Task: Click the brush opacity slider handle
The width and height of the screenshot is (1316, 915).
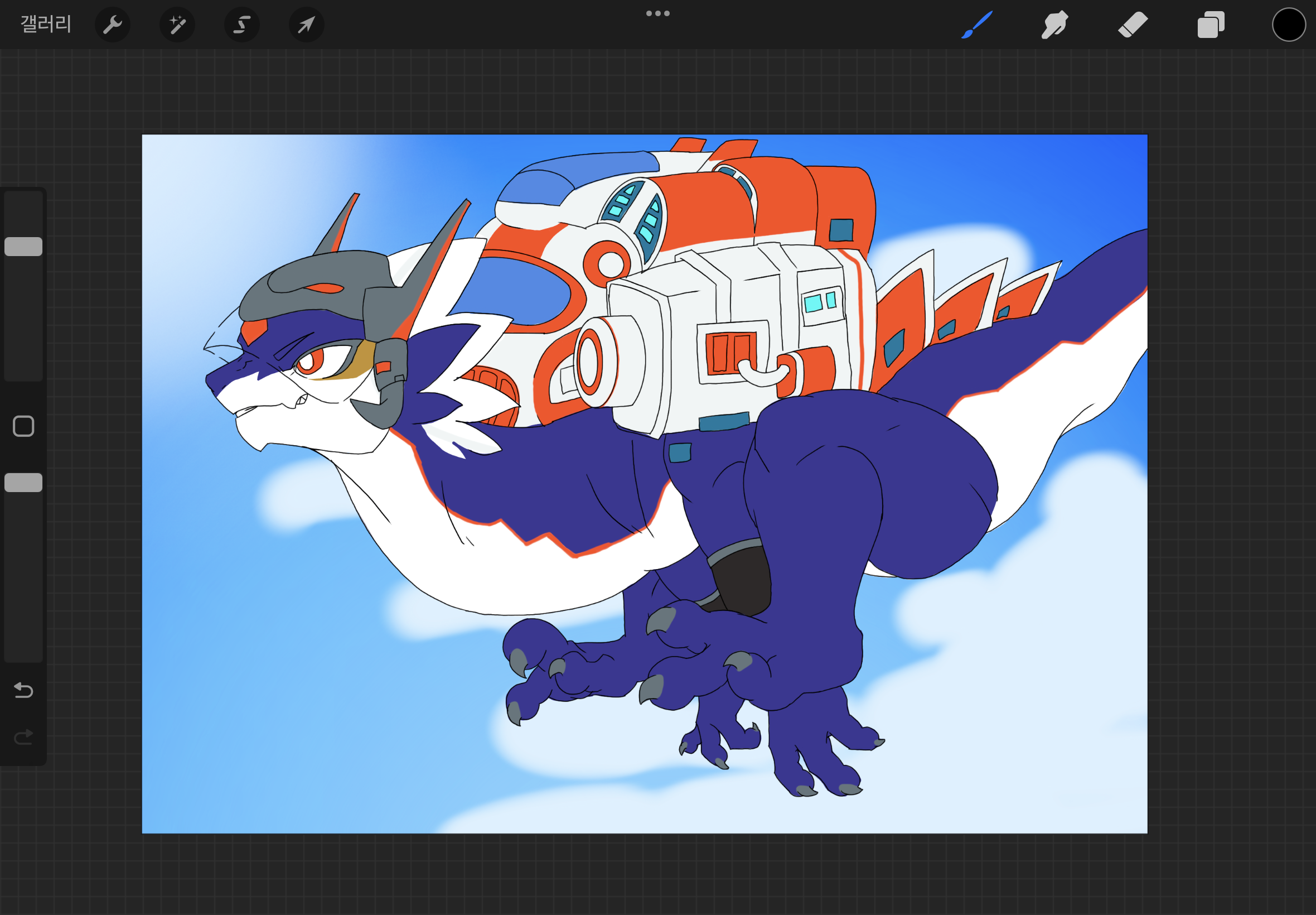Action: 23,483
